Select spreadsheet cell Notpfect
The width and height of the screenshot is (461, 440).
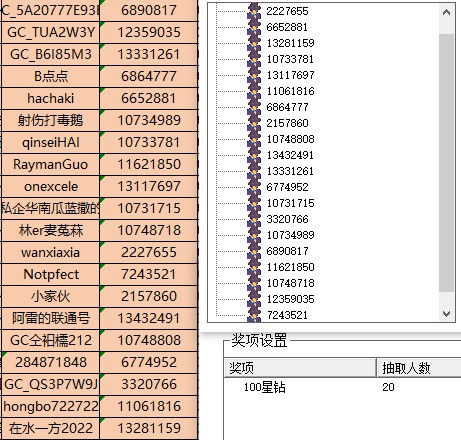[x=51, y=274]
